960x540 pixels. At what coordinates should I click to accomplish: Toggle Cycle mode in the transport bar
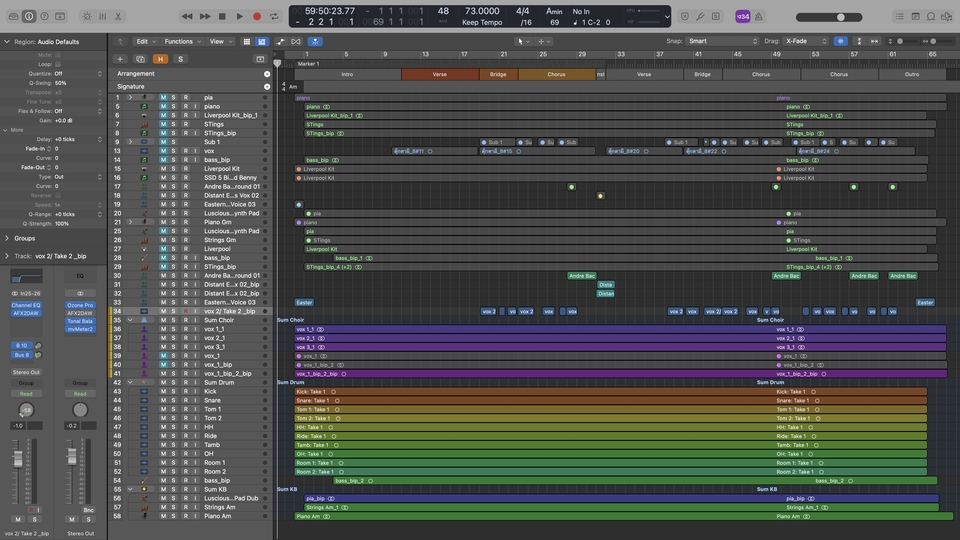(x=273, y=16)
